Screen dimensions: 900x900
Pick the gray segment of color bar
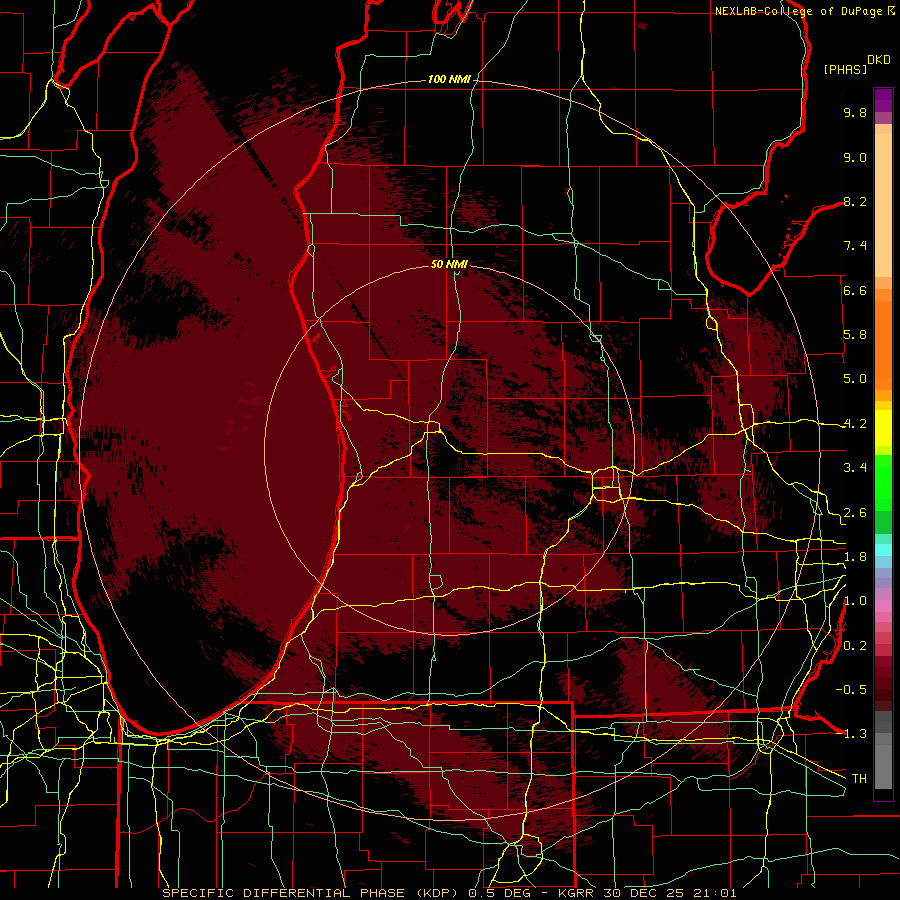[883, 751]
